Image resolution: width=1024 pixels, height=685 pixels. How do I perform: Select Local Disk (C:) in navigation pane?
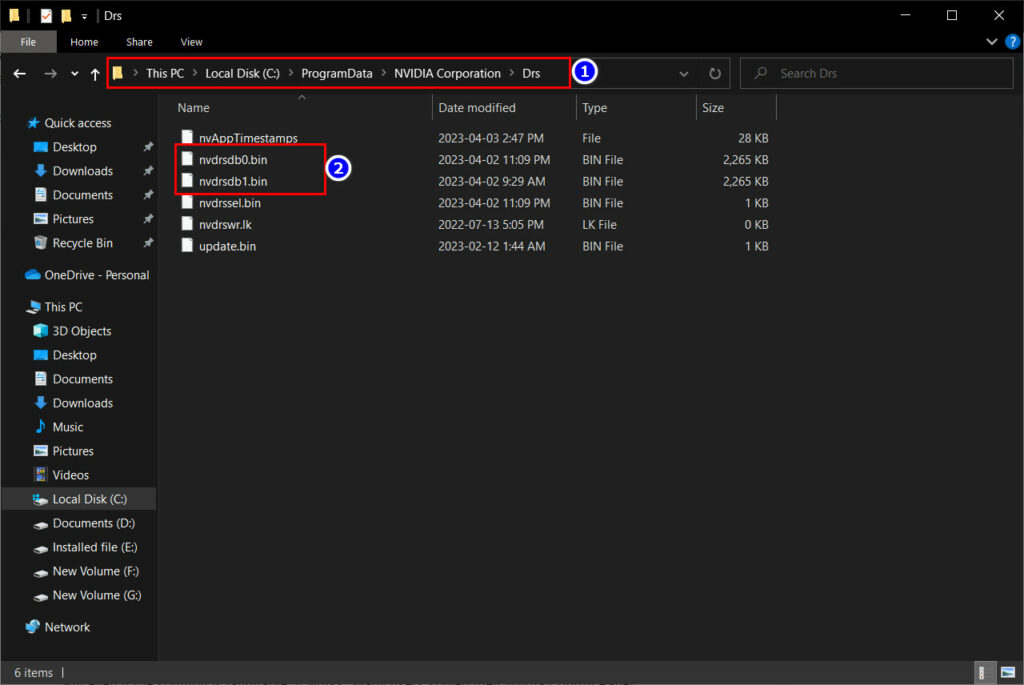tap(89, 499)
